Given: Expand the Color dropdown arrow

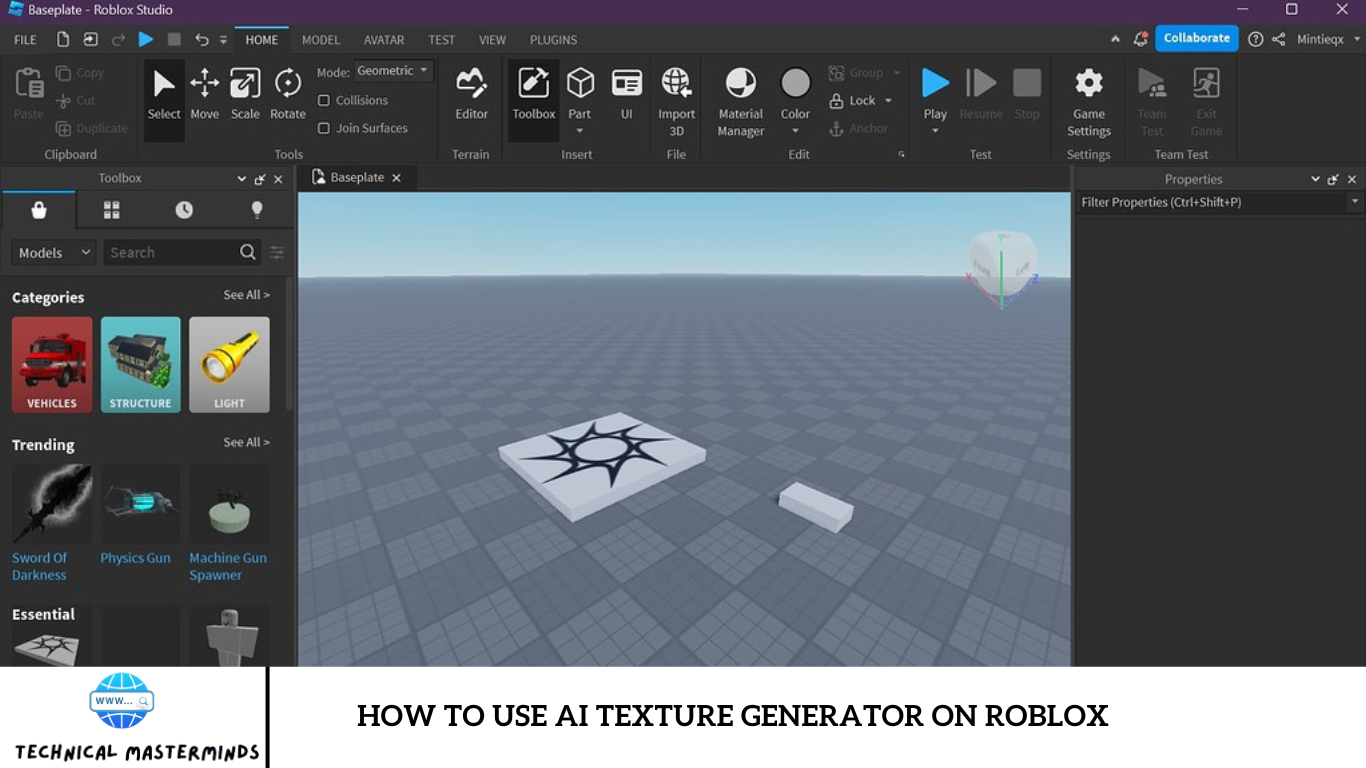Looking at the screenshot, I should [x=795, y=131].
